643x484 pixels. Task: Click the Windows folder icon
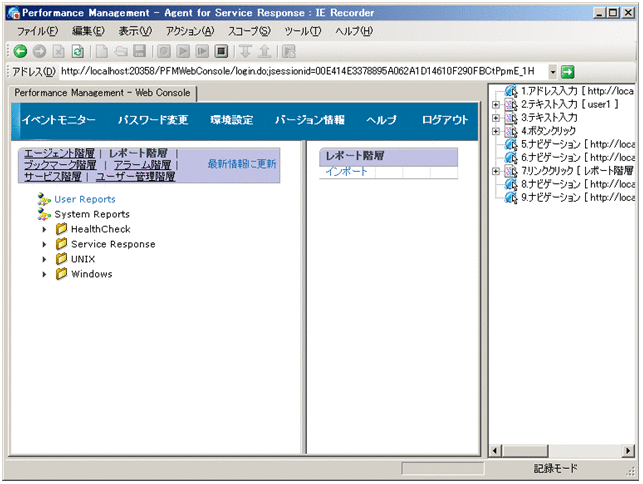pyautogui.click(x=62, y=273)
